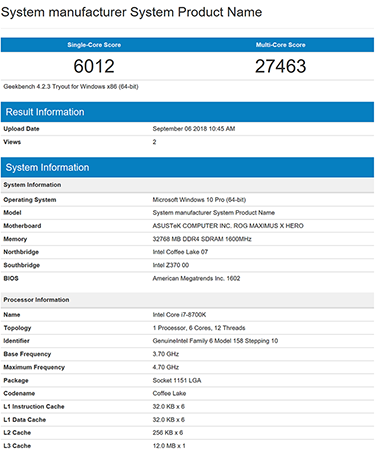Image resolution: width=375 pixels, height=457 pixels.
Task: Click the Processor Information subheading
Action: (x=187, y=300)
